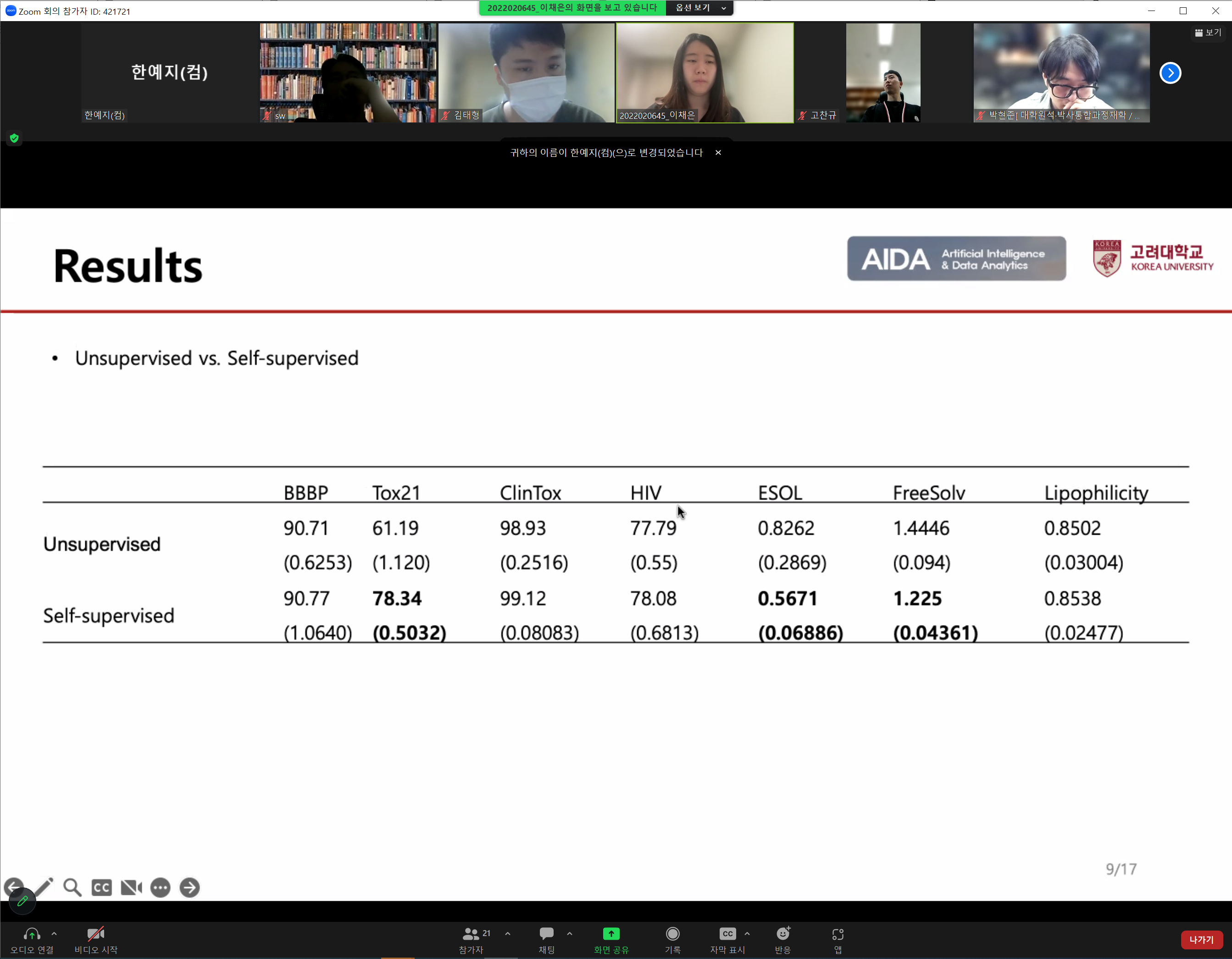Viewport: 1232px width, 959px height.
Task: Open the Reactions (반응) icon
Action: (782, 934)
